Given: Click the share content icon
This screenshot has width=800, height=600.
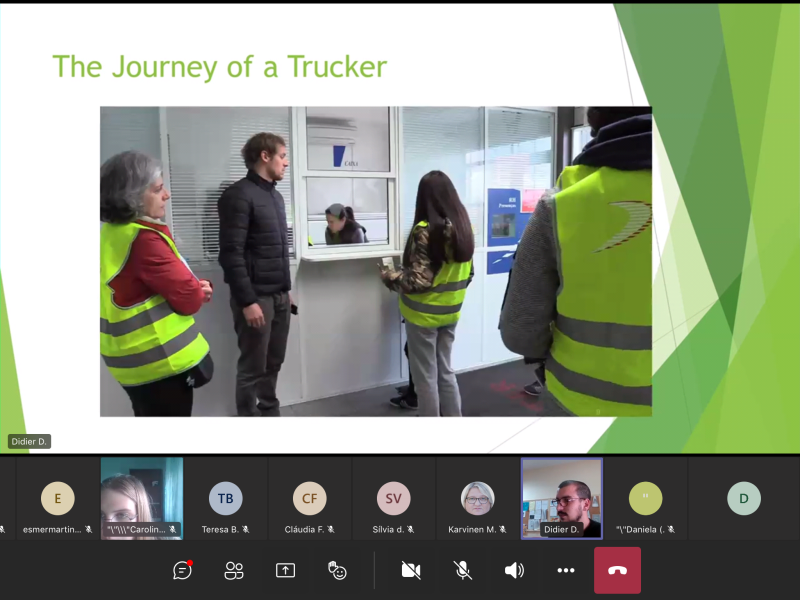Looking at the screenshot, I should pyautogui.click(x=286, y=570).
